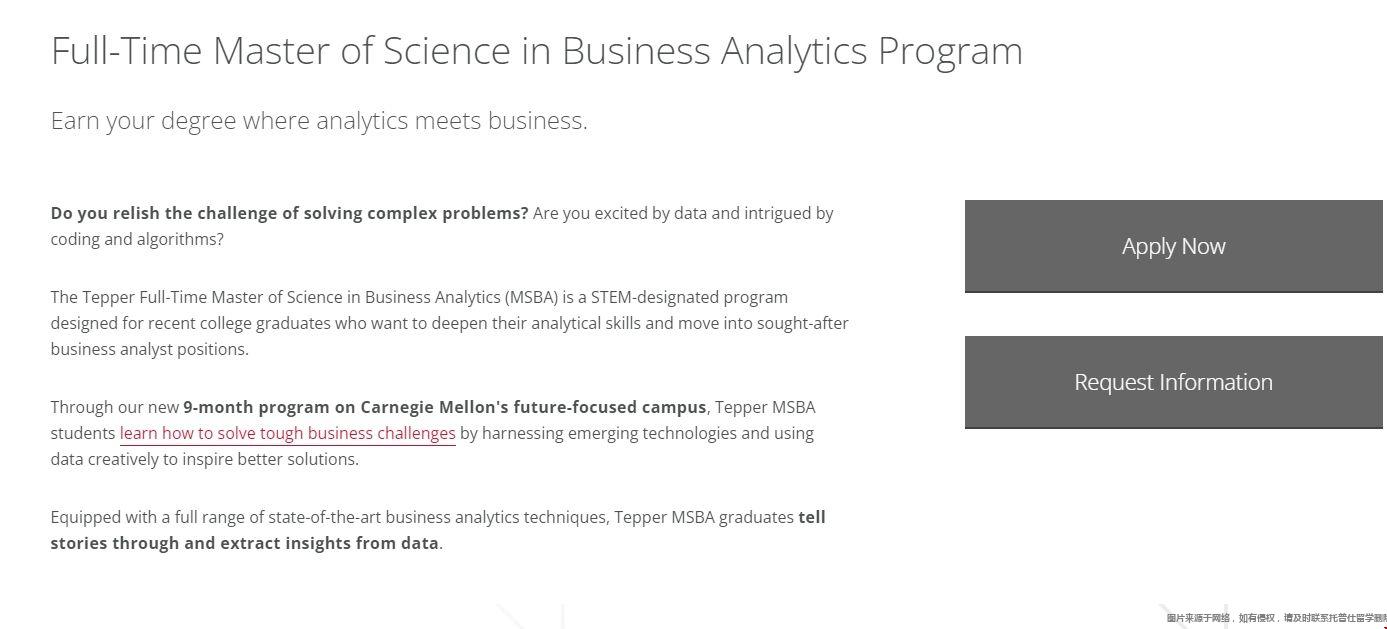Click the 'Tepper MSBA graduates' phrase
Viewport: 1387px width, 629px height.
click(x=704, y=517)
